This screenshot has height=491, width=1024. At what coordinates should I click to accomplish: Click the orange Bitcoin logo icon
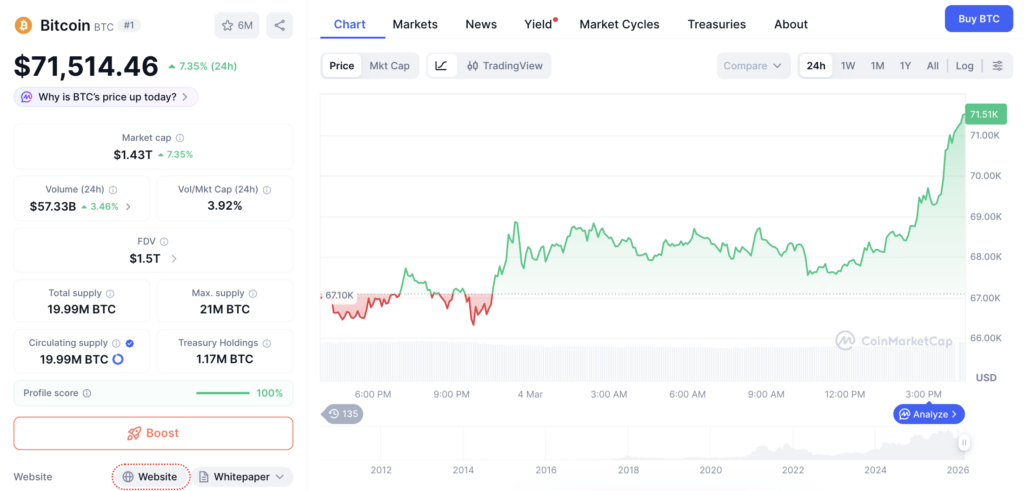pos(24,25)
